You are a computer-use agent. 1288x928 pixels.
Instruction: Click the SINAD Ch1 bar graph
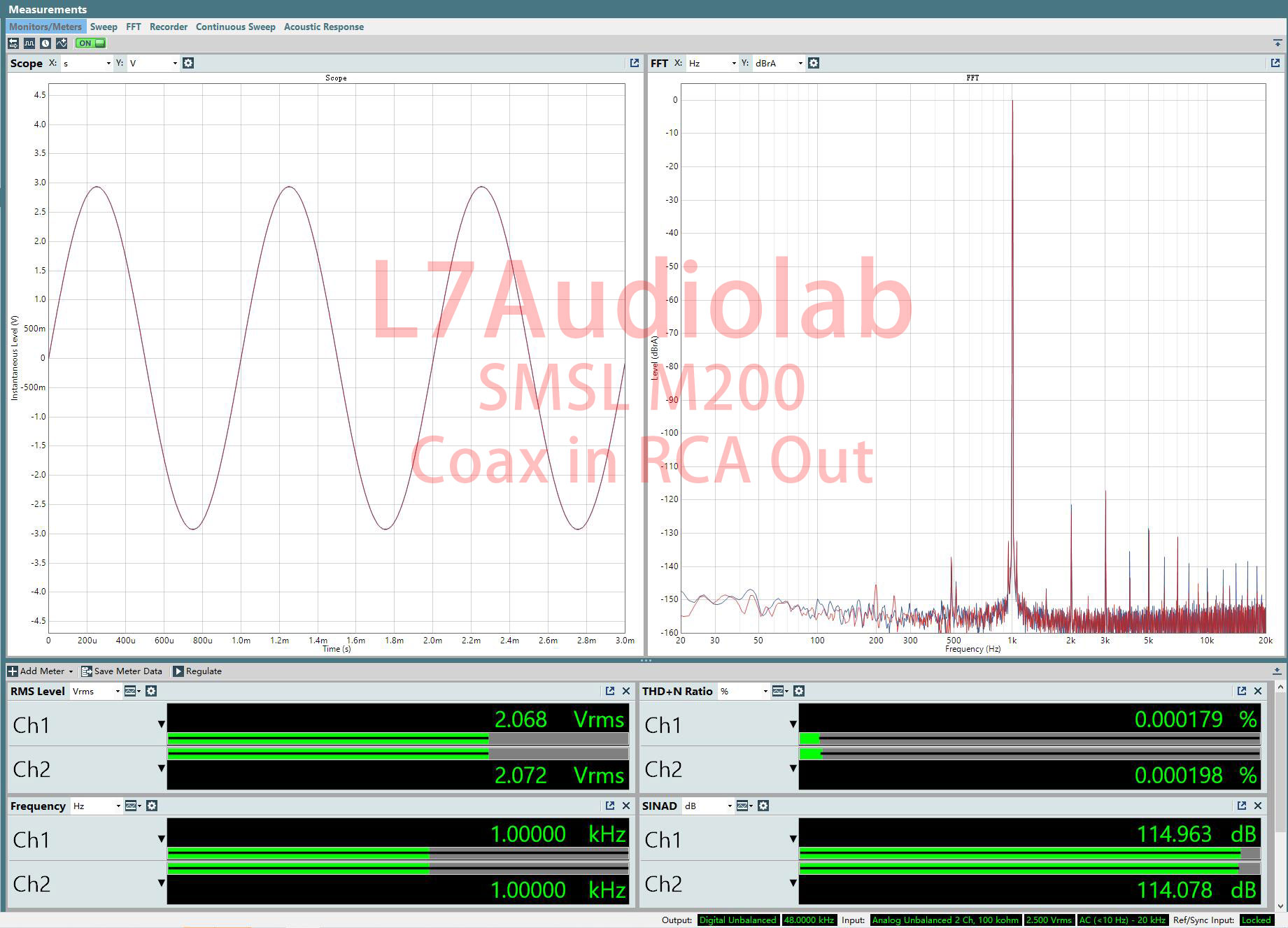pyautogui.click(x=1030, y=853)
